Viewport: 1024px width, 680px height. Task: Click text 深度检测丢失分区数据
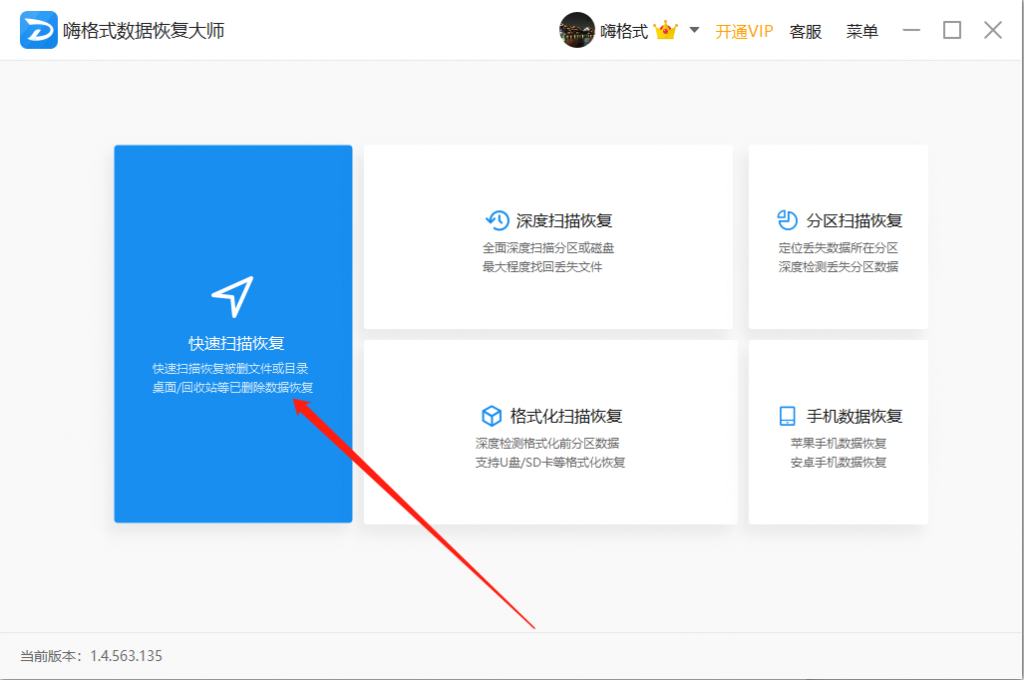838,267
